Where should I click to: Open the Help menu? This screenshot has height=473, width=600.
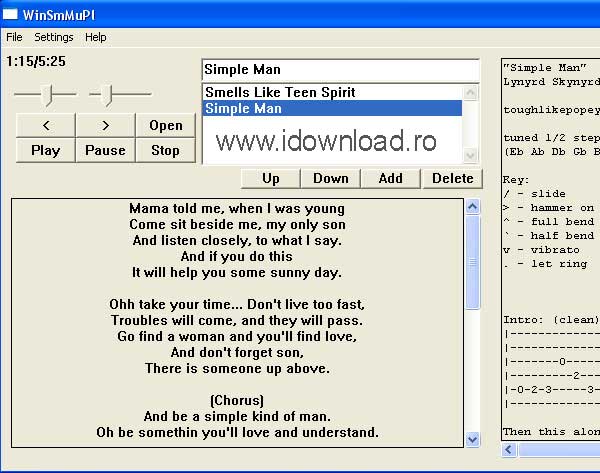click(96, 37)
